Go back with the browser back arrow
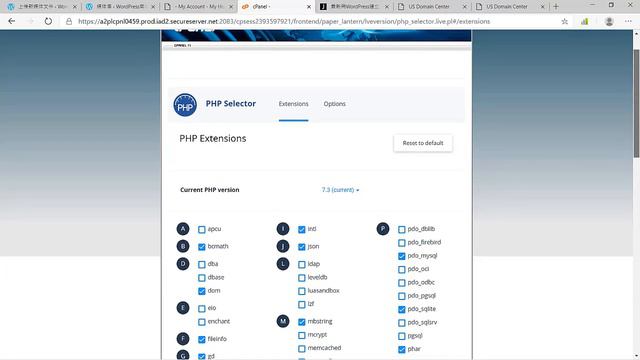Screen dimensions: 640x360 [11, 21]
